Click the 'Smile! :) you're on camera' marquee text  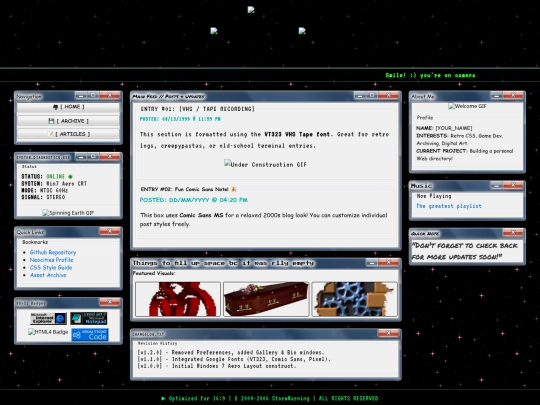(x=430, y=75)
